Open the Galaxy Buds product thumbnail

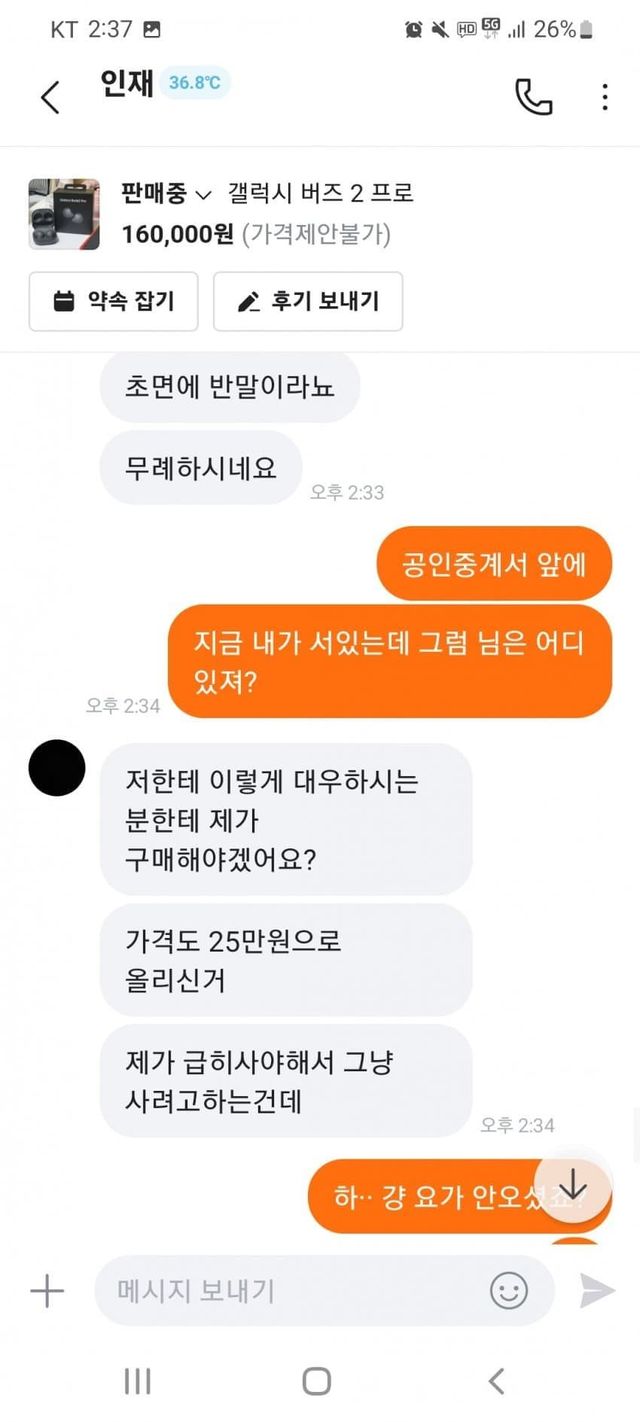(64, 213)
